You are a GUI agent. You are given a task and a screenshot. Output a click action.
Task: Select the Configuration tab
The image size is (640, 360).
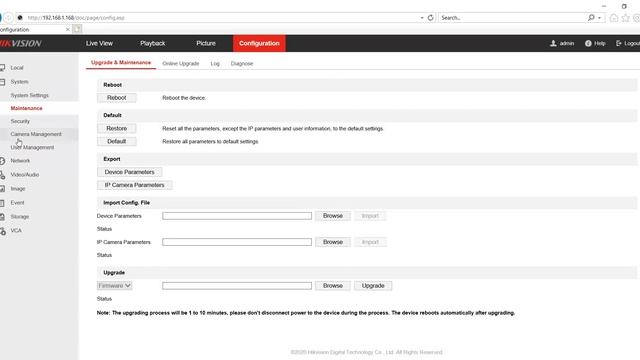259,43
